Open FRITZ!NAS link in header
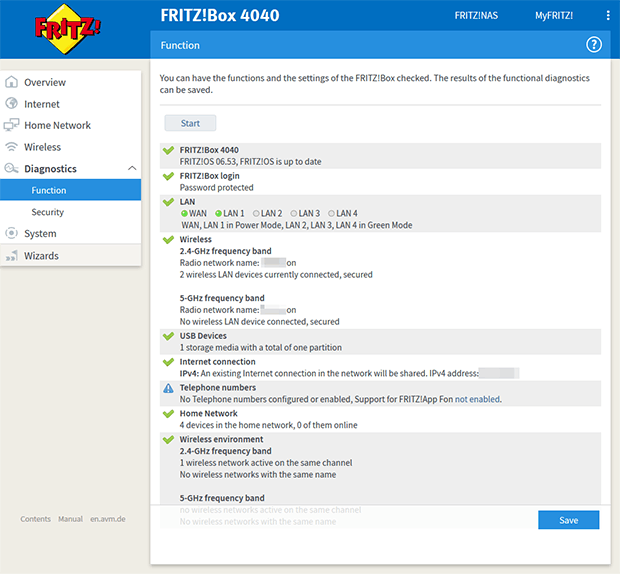 click(x=476, y=15)
